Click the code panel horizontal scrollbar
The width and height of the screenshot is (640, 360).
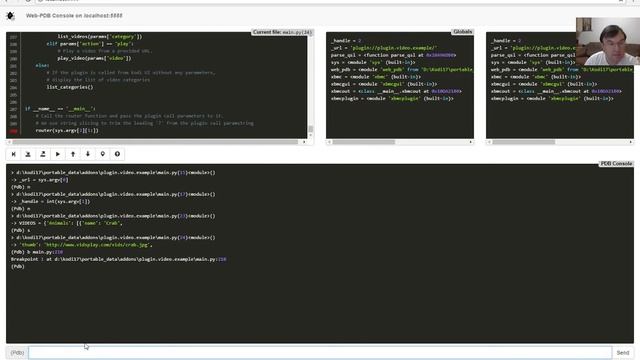pos(155,142)
